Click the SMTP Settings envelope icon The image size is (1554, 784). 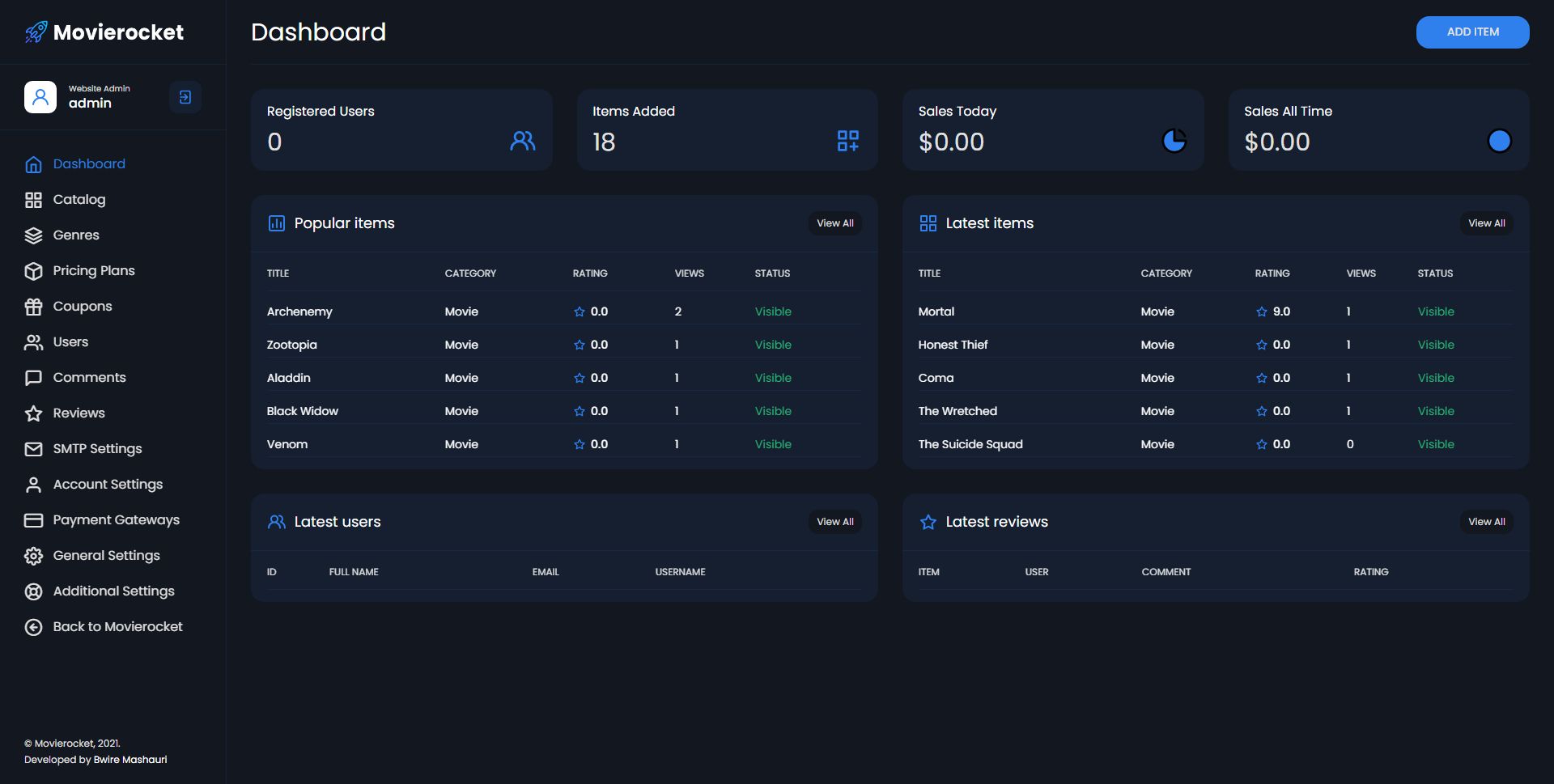point(33,449)
